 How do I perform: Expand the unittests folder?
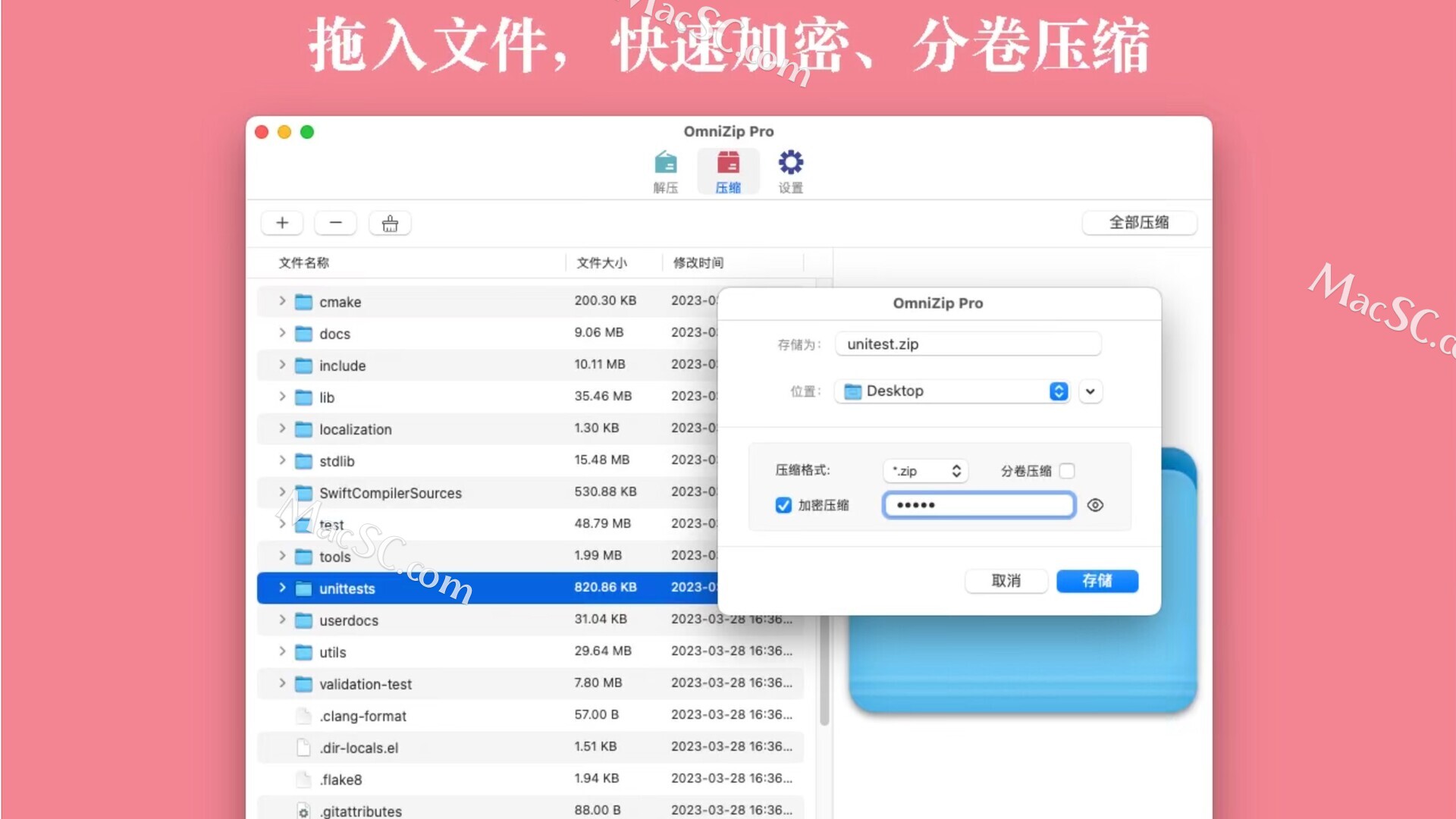click(x=282, y=588)
